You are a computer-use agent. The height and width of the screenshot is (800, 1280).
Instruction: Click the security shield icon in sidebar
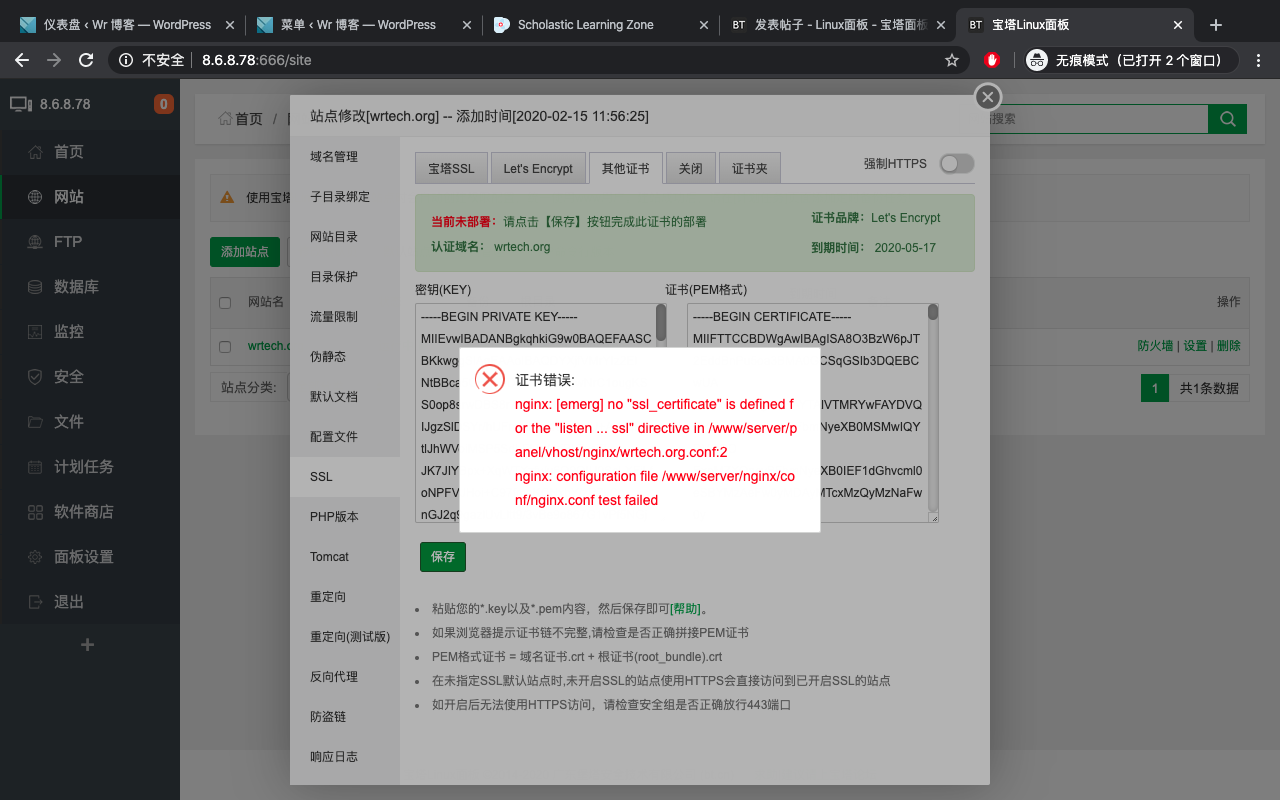[36, 377]
